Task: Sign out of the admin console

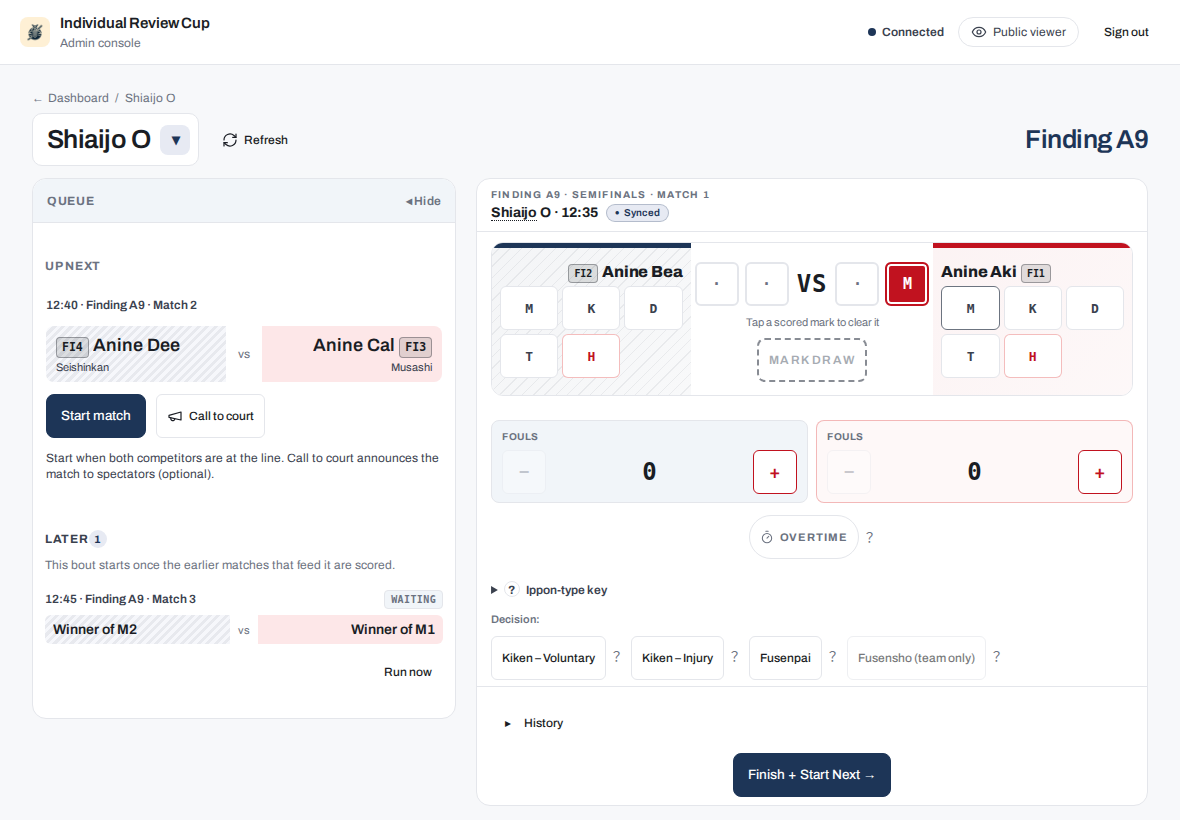Action: [x=1126, y=32]
